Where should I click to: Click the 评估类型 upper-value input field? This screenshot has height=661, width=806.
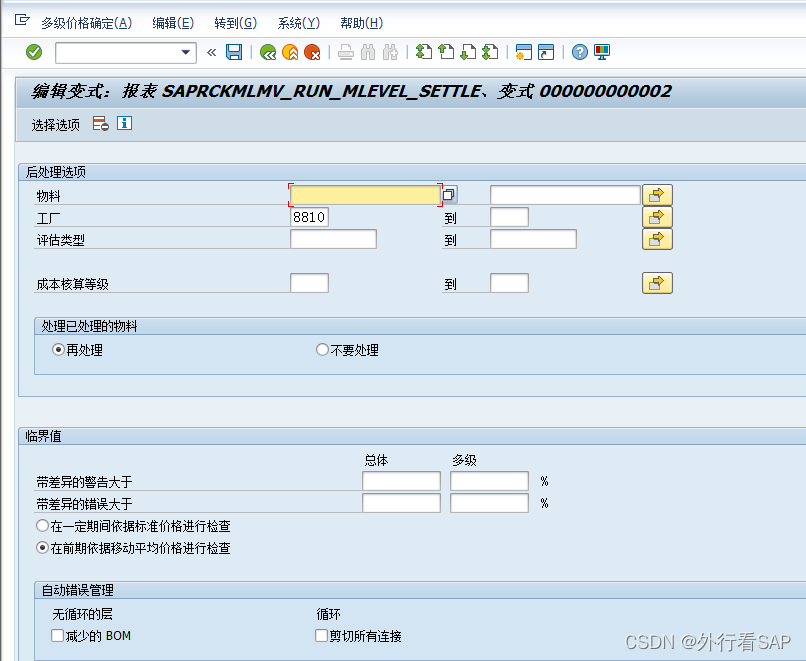coord(534,240)
